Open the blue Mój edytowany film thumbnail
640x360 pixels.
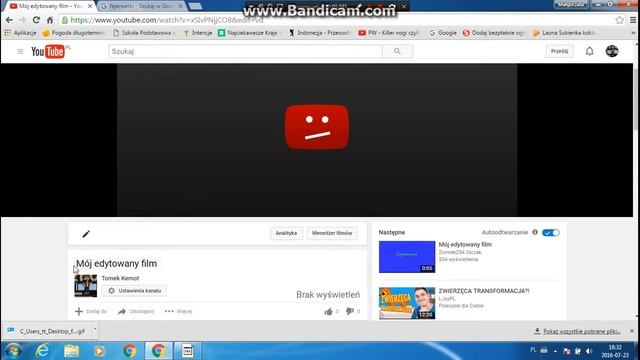click(x=407, y=257)
